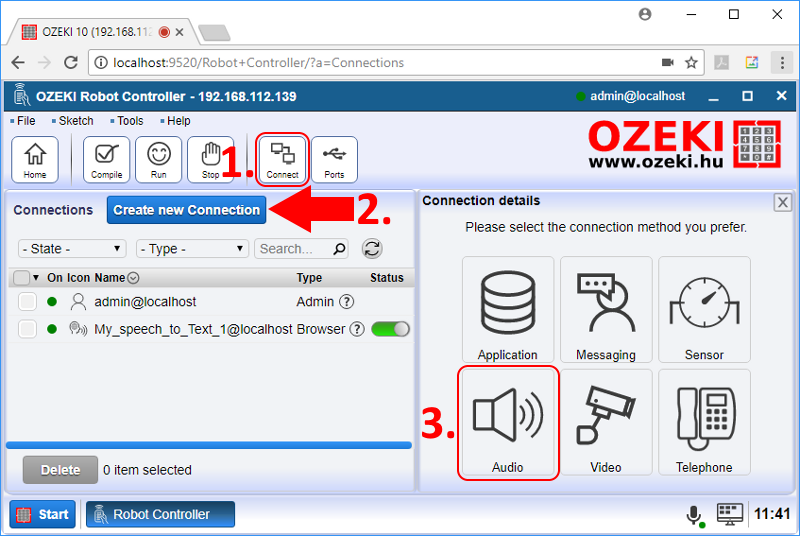The height and width of the screenshot is (536, 800).
Task: Expand the arrow beside the header checkbox
Action: pos(36,278)
